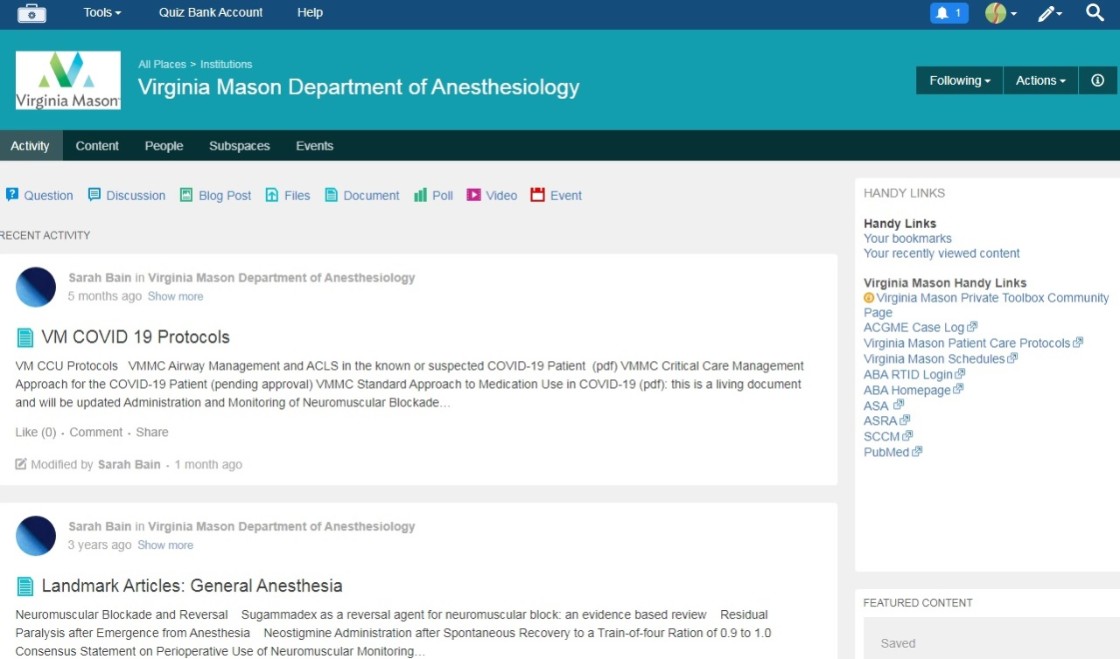
Task: Open the user avatar menu in the top bar
Action: click(x=1001, y=13)
